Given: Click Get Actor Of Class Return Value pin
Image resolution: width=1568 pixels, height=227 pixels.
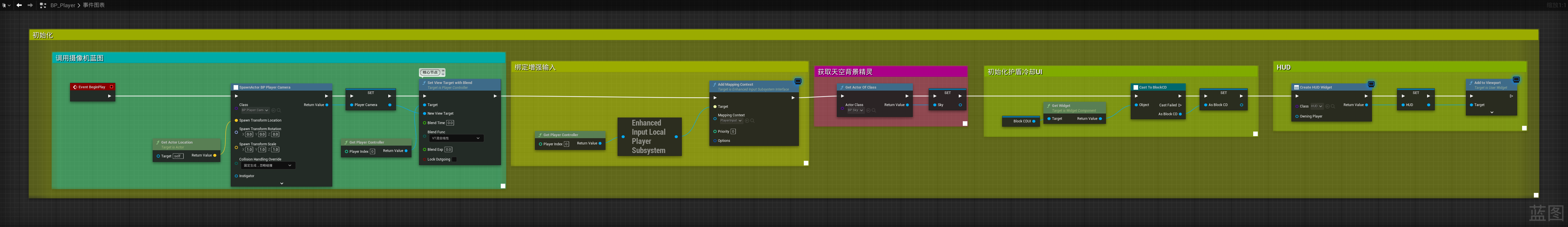Looking at the screenshot, I should [908, 105].
